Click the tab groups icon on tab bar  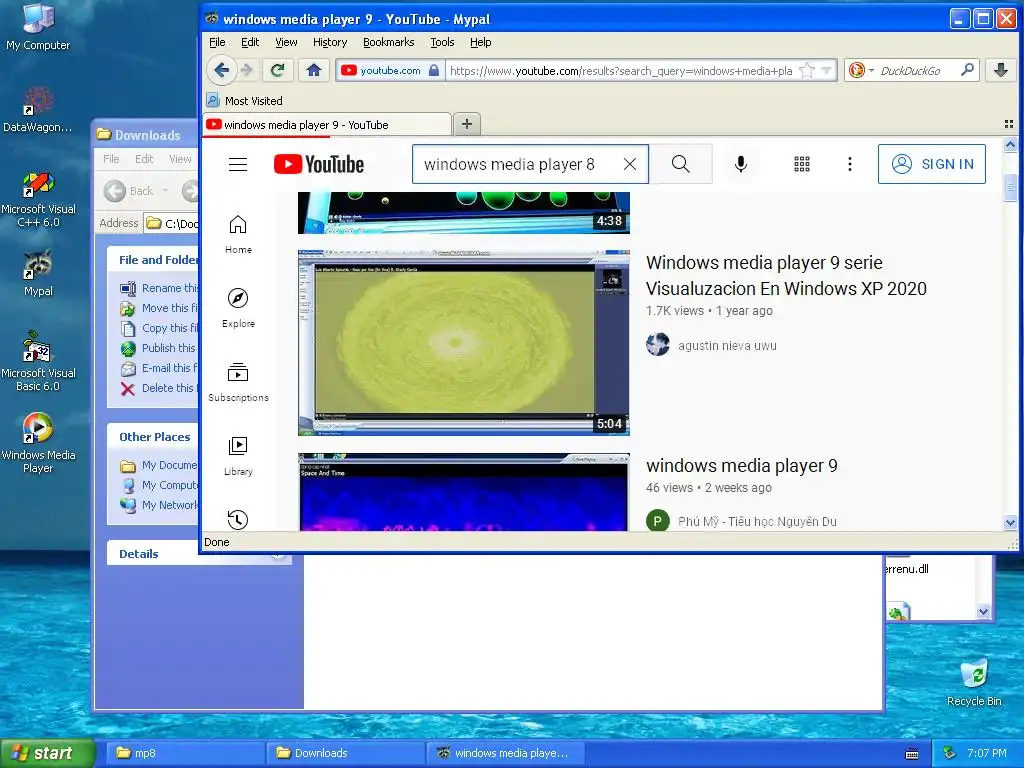[1009, 124]
